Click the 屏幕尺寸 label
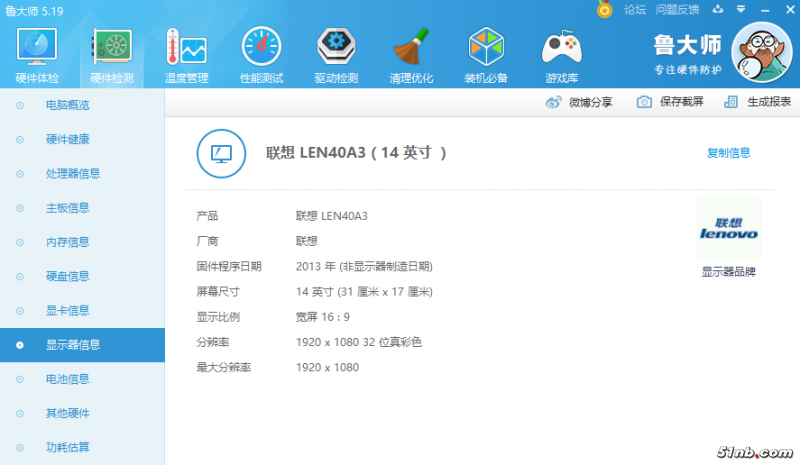Screen dimensions: 800x465 click(218, 292)
